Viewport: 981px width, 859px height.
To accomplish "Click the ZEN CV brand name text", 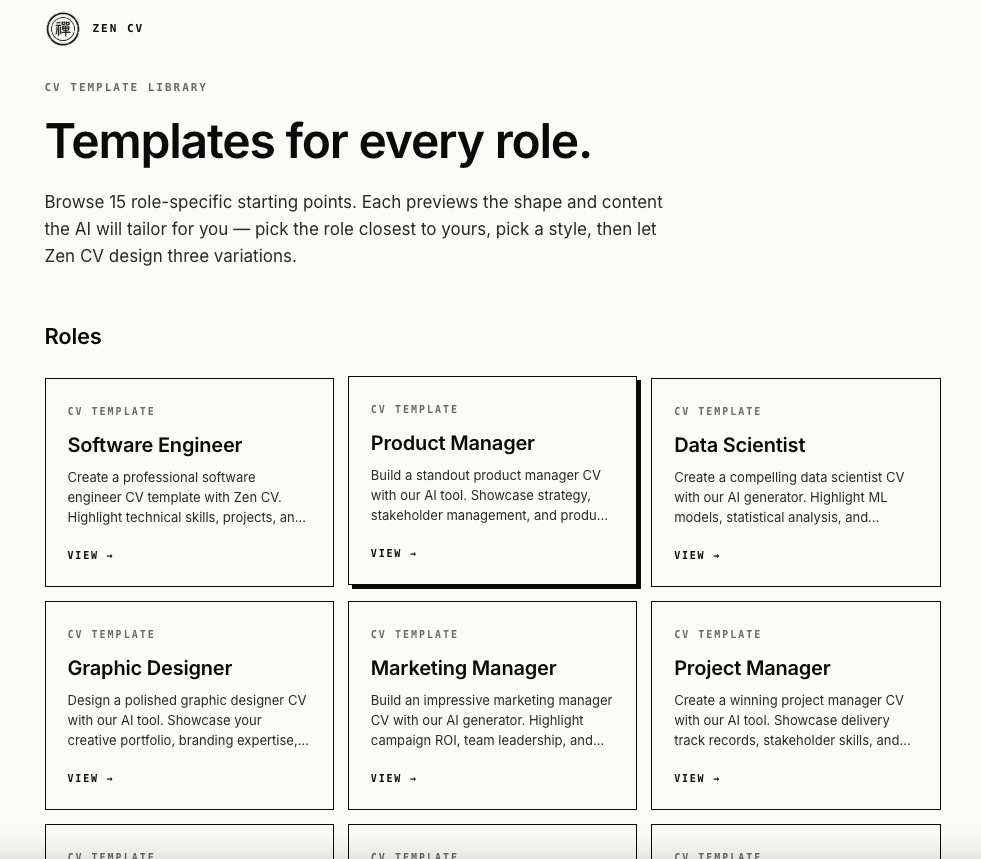I will pyautogui.click(x=118, y=29).
